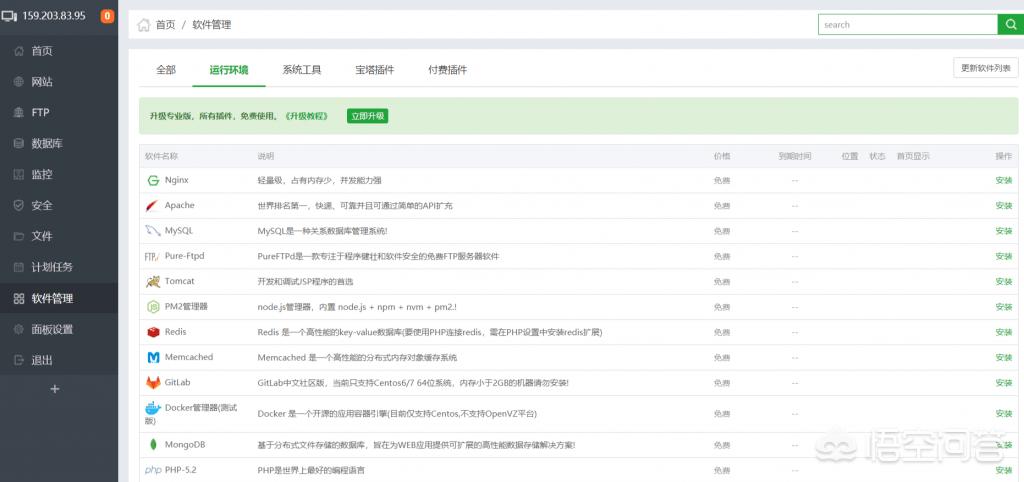
Task: Click the Memcached M icon
Action: (x=153, y=357)
